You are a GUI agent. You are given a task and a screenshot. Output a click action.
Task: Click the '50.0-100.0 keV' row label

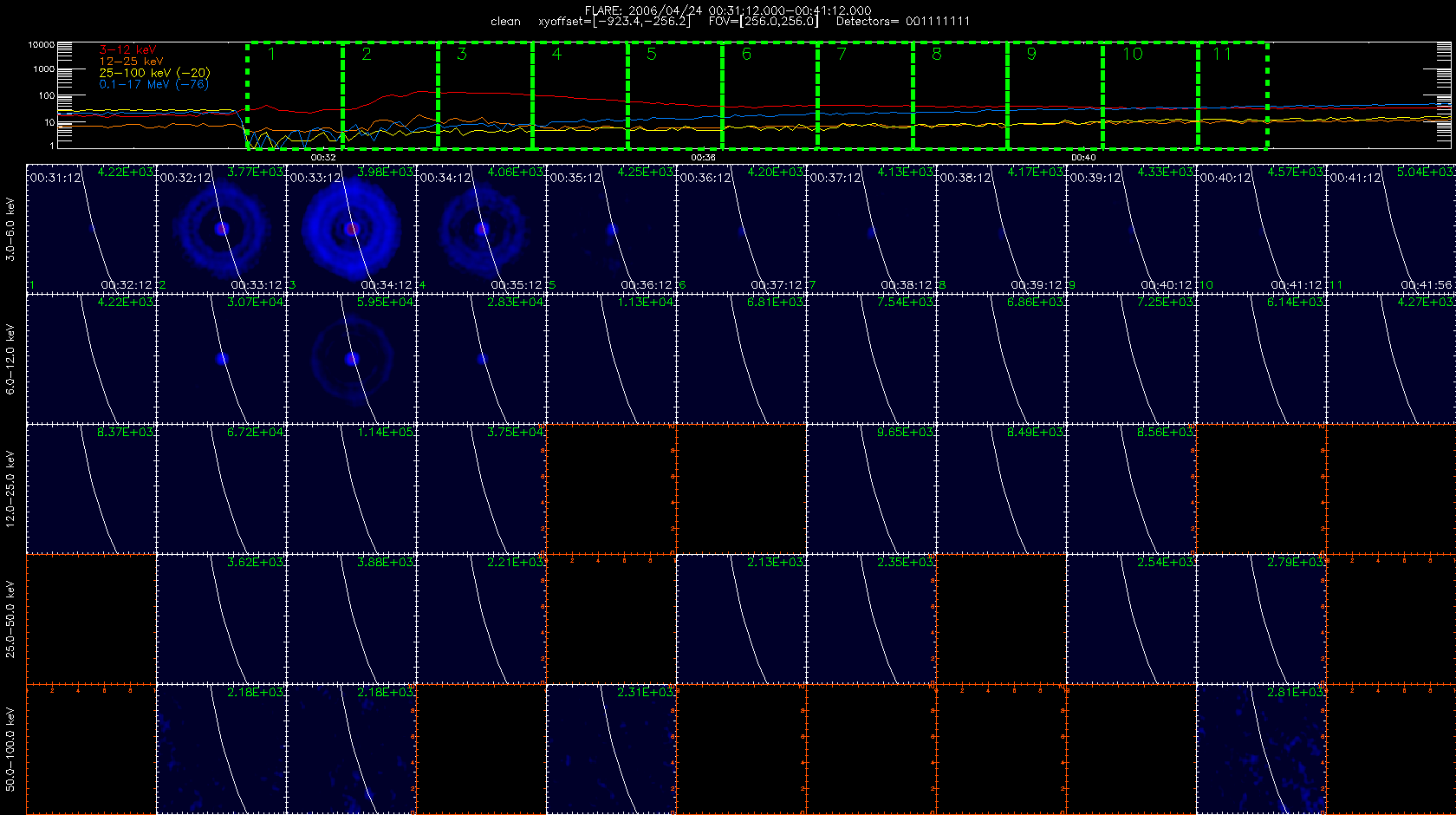10,749
